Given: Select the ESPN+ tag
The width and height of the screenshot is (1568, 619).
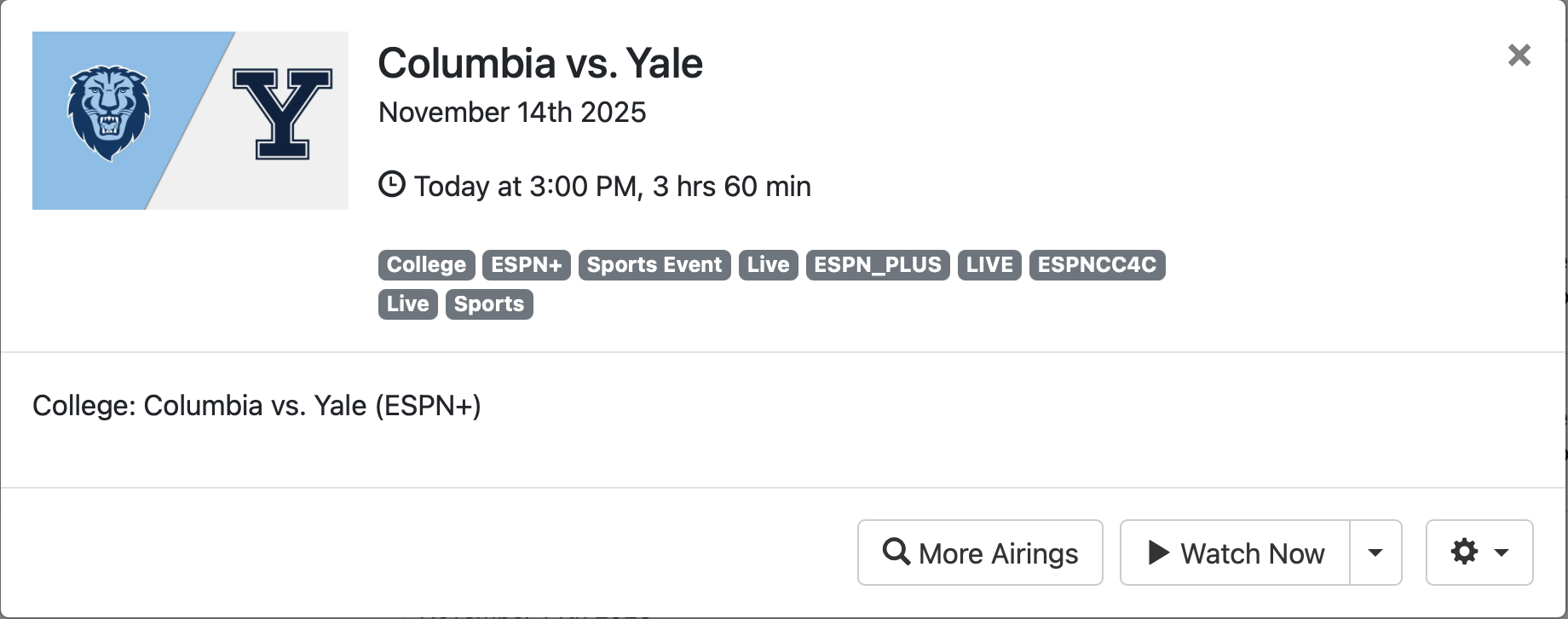Looking at the screenshot, I should click(x=527, y=265).
